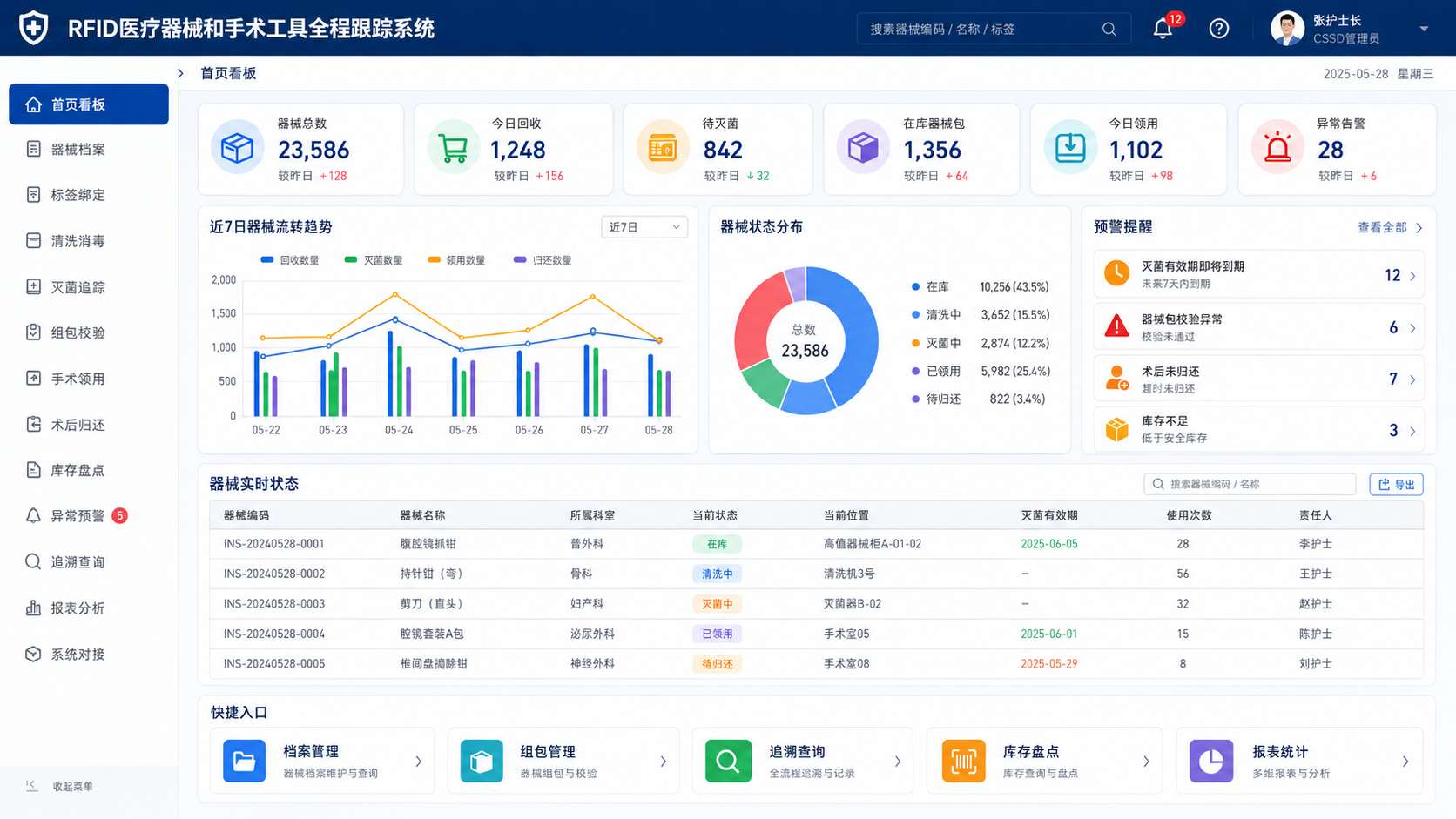Click the 导出 export button
This screenshot has width=1456, height=819.
[1396, 484]
